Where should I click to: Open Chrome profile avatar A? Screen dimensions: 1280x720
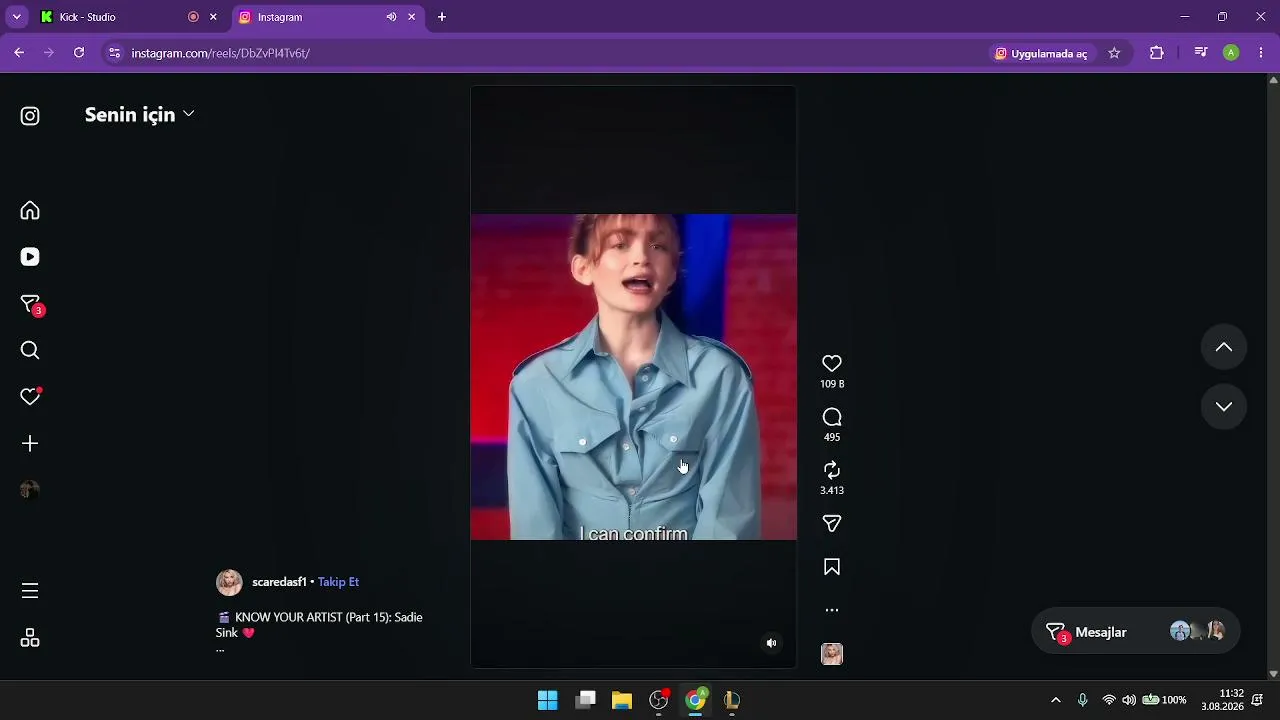(1231, 53)
